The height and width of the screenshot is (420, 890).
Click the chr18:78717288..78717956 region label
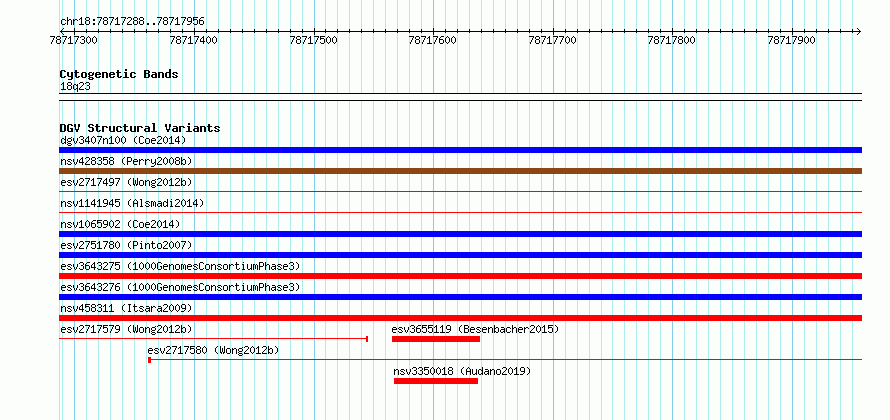[x=132, y=22]
